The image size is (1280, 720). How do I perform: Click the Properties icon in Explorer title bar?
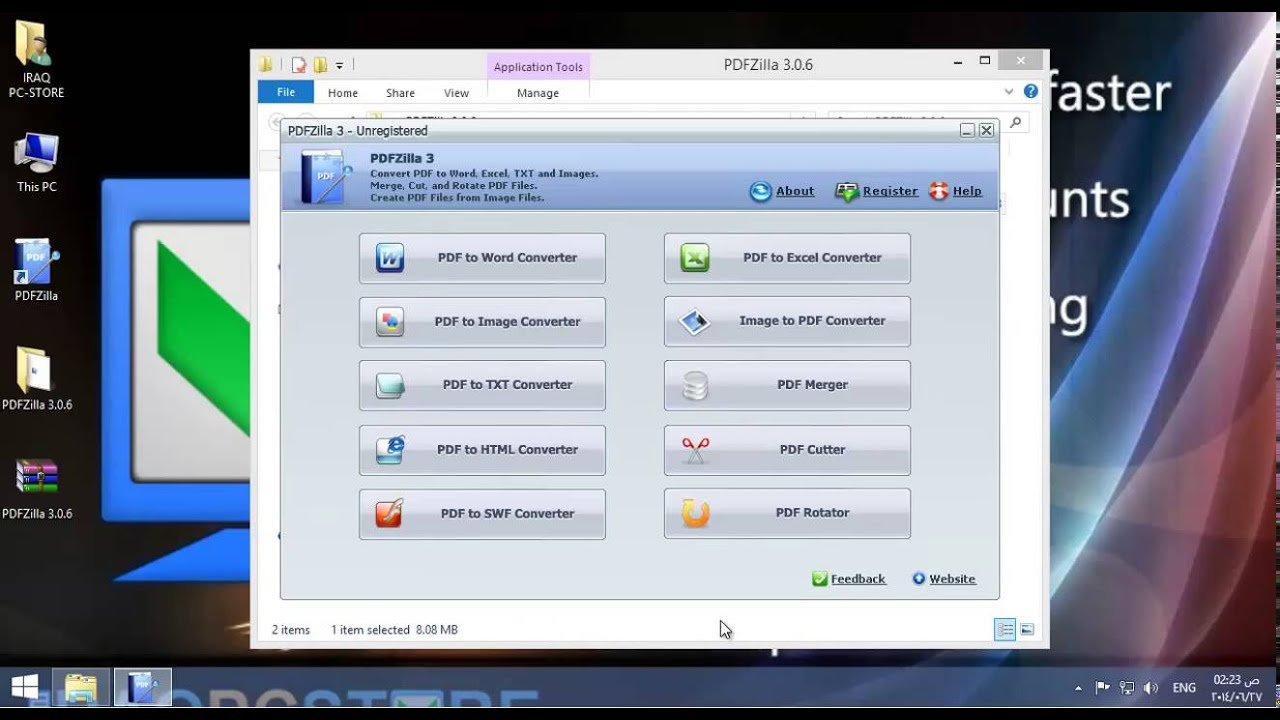tap(298, 66)
